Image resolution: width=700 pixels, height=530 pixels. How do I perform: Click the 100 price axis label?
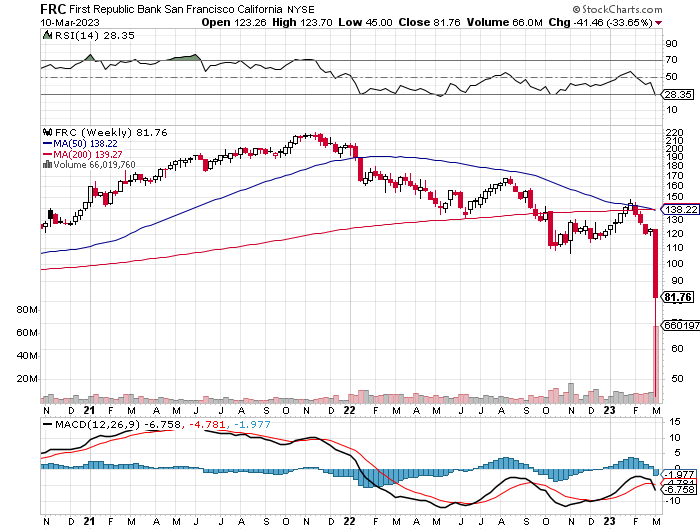click(x=674, y=263)
